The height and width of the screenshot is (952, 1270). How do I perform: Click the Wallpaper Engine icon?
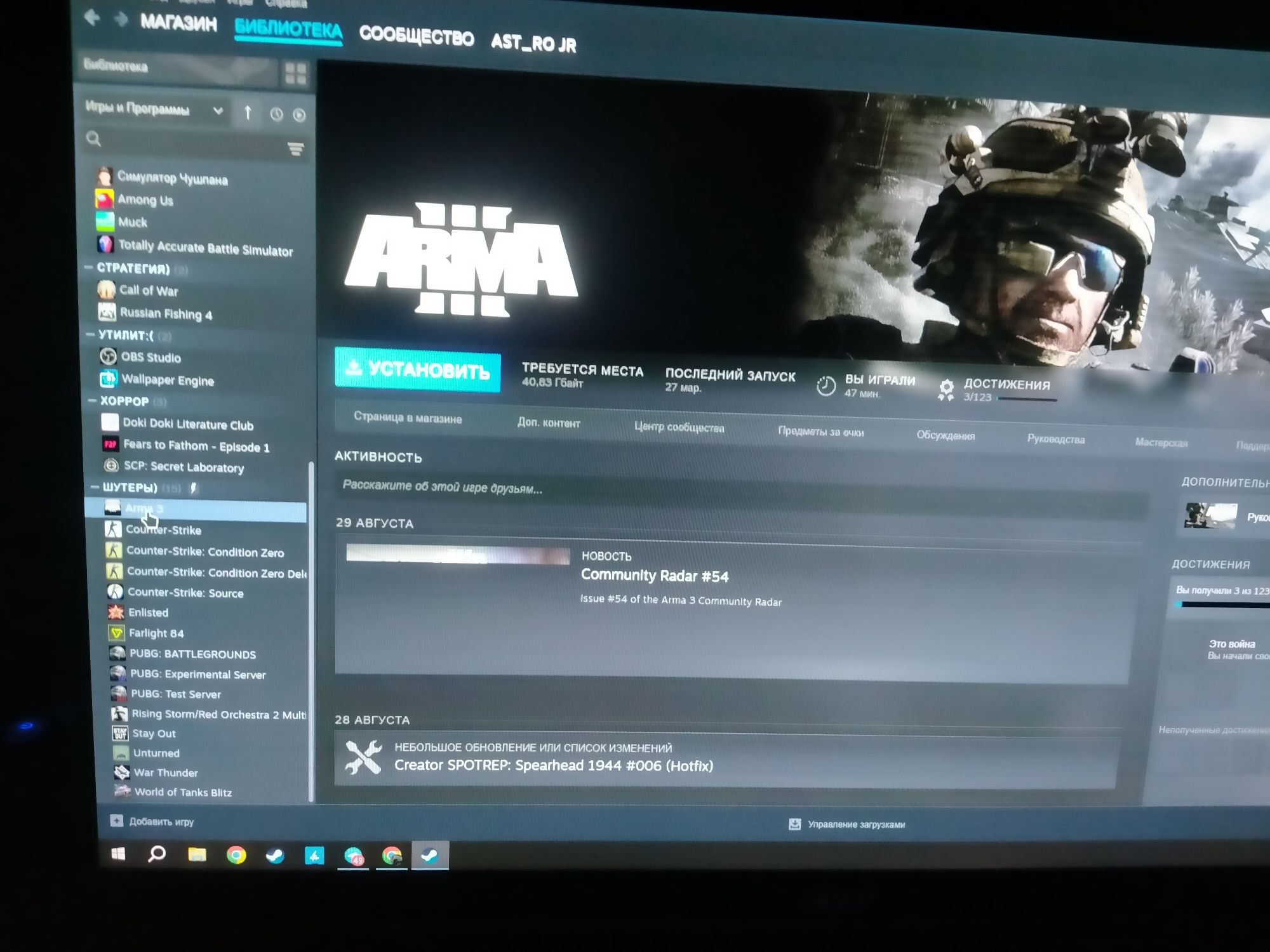[x=109, y=379]
